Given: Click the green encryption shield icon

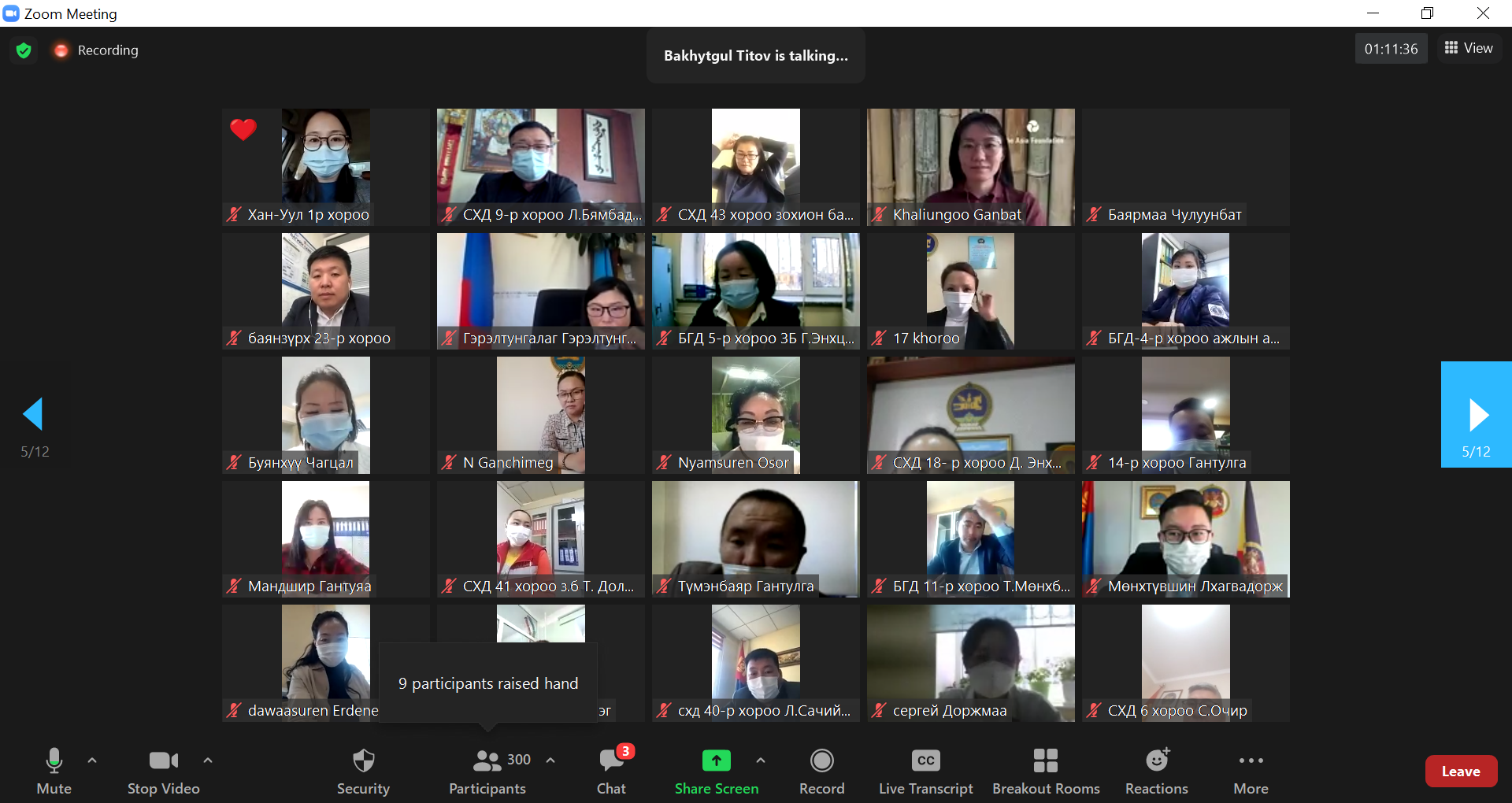Looking at the screenshot, I should (x=24, y=50).
